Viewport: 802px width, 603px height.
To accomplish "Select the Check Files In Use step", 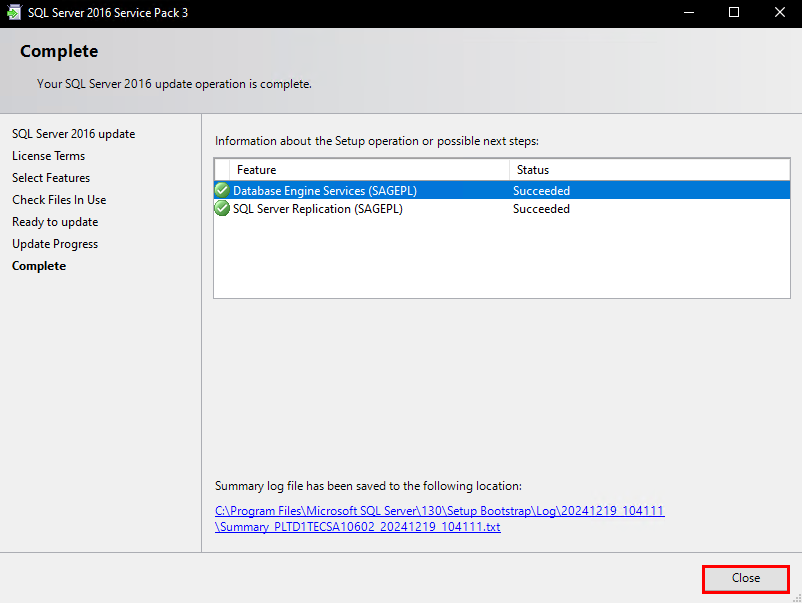I will pos(59,200).
